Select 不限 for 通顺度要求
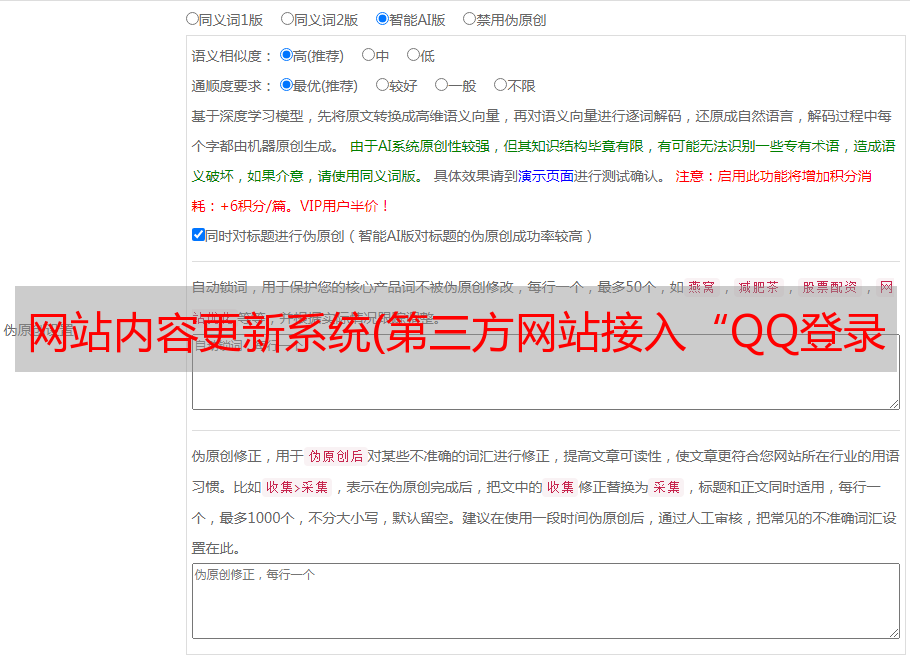The image size is (911, 658). click(x=500, y=85)
